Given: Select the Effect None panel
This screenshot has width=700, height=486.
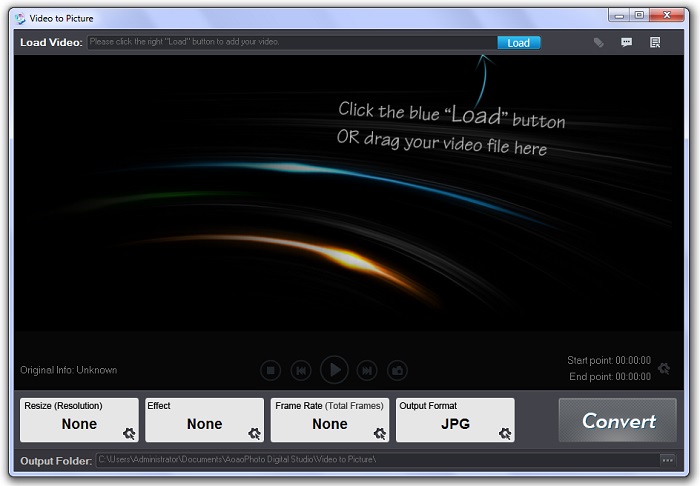Looking at the screenshot, I should 204,420.
